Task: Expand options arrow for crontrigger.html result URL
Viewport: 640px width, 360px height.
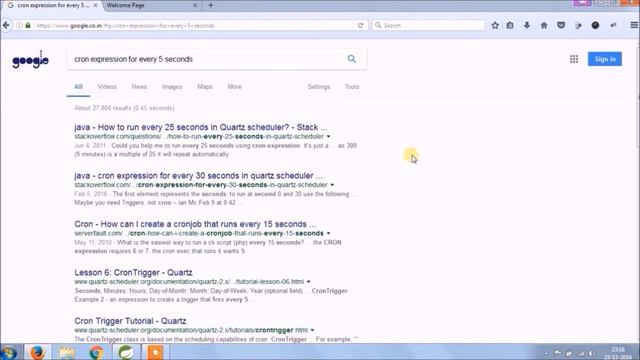Action: [x=312, y=330]
